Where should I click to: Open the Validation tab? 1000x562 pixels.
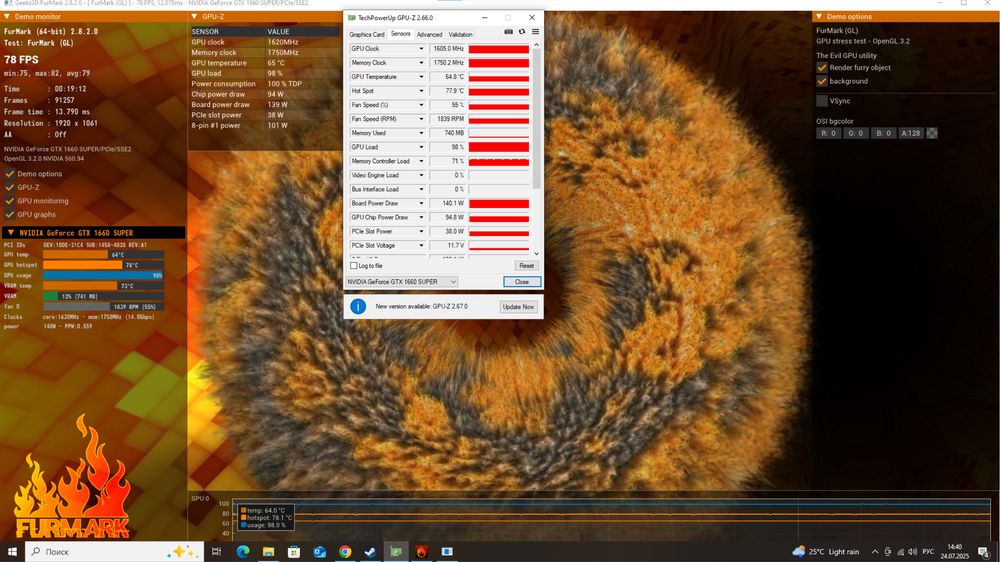(x=460, y=34)
